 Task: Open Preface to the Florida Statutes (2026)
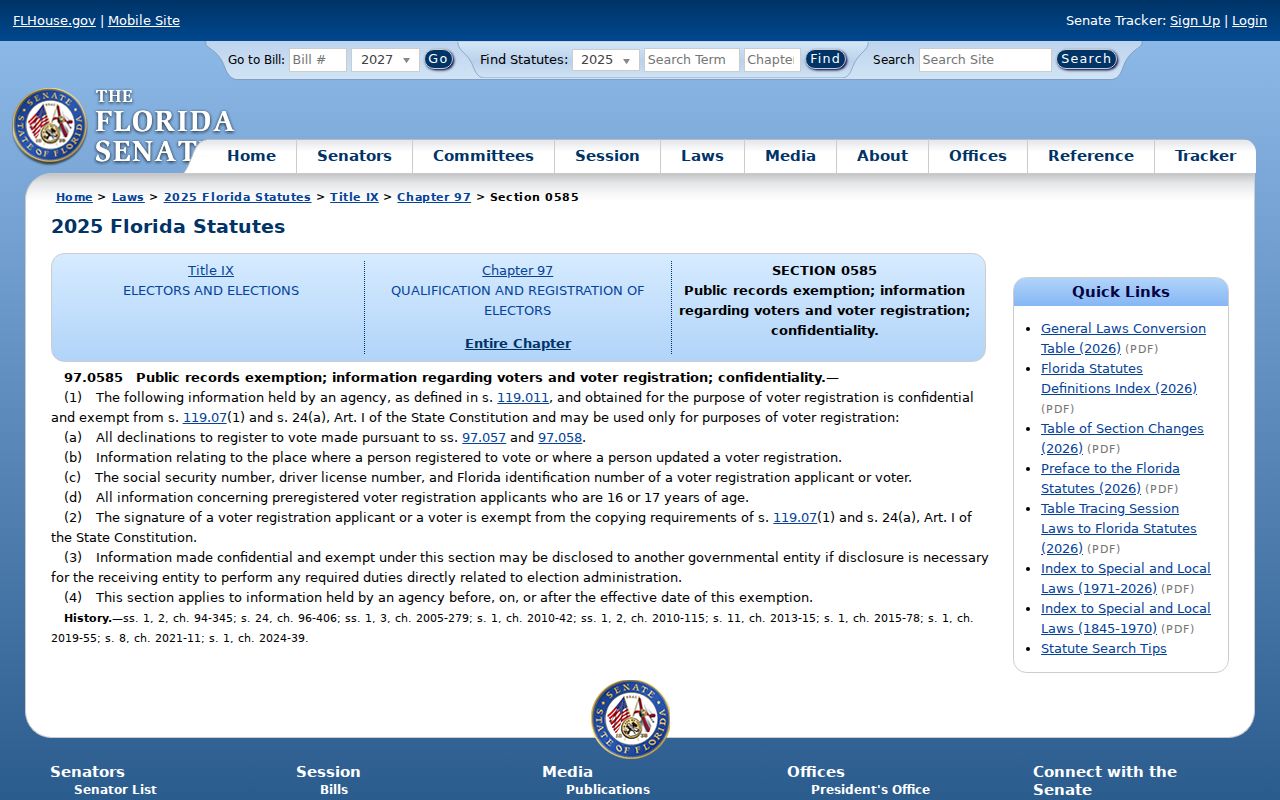coord(1110,479)
